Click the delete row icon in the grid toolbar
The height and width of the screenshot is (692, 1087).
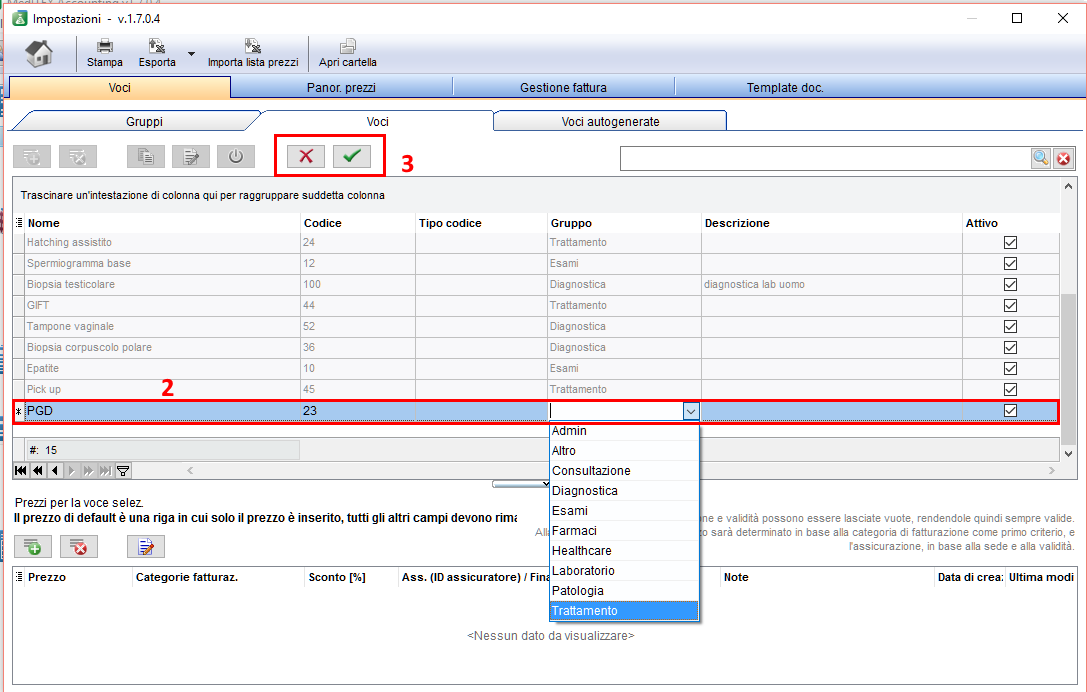78,157
